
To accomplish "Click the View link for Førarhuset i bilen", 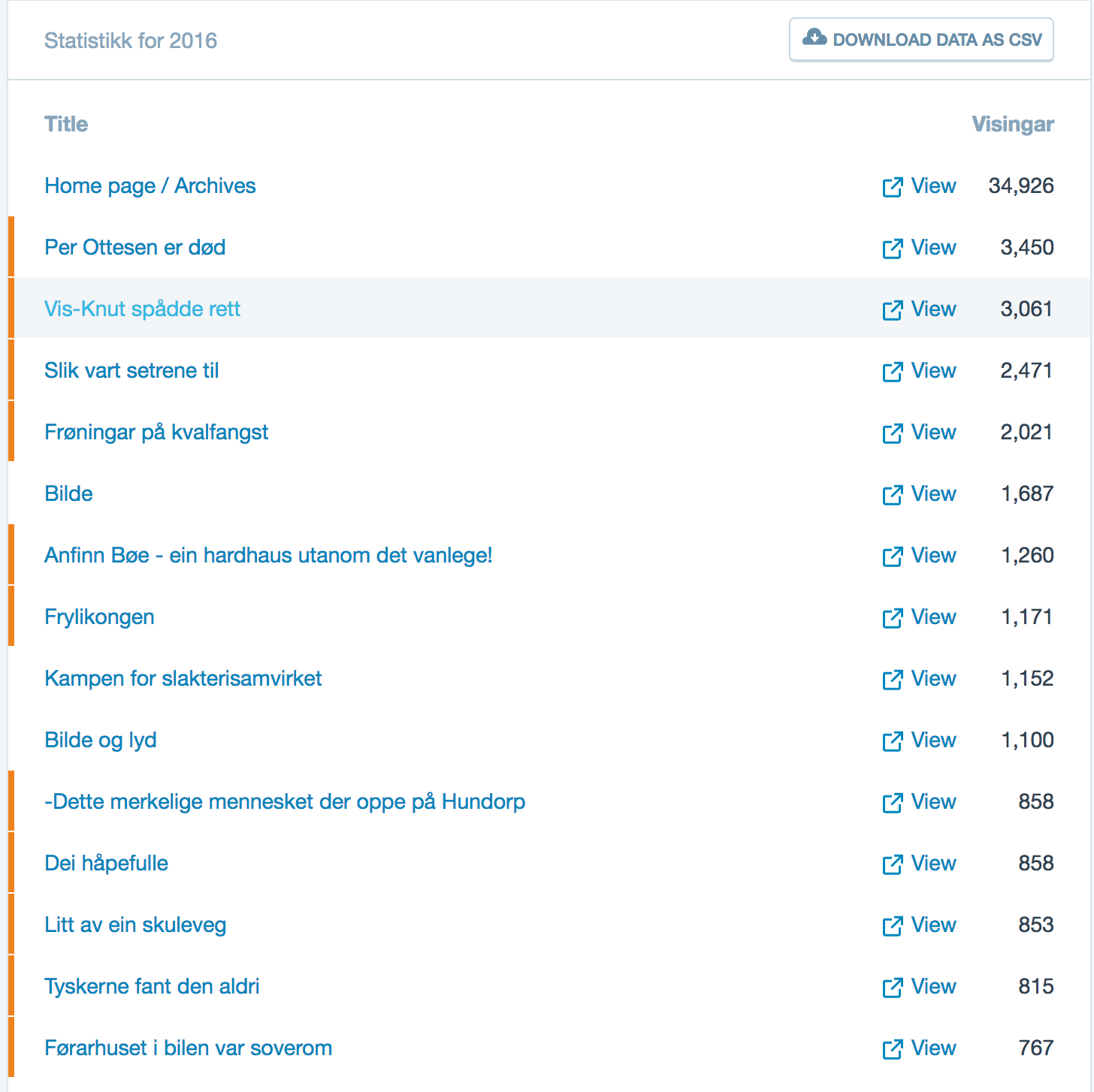I will coord(933,1048).
